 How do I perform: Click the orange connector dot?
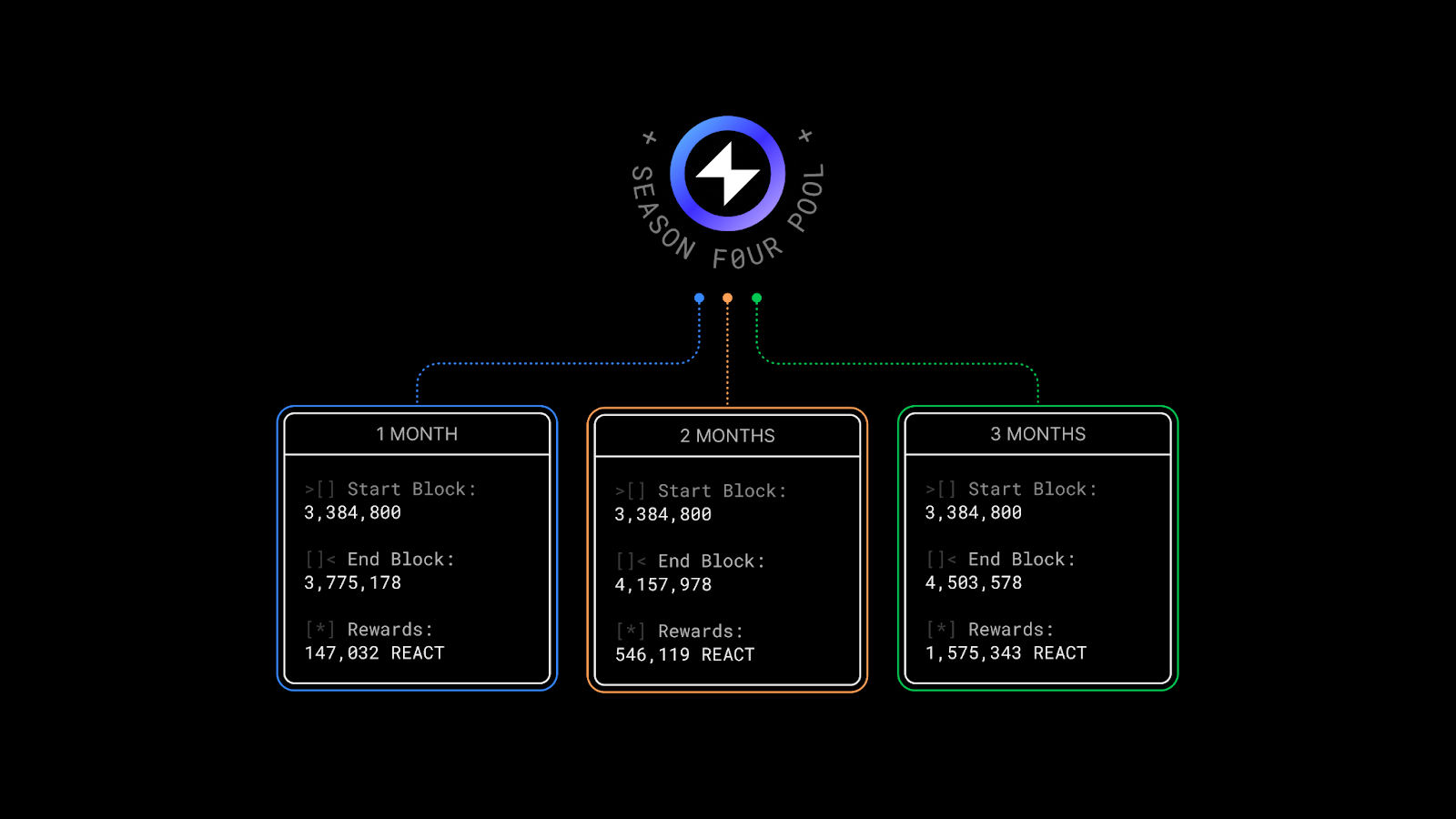pyautogui.click(x=727, y=298)
